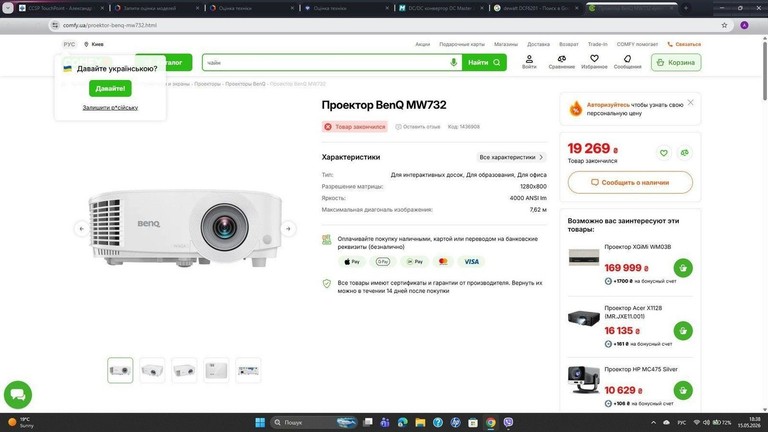The image size is (768, 432).
Task: Select the fifth projector thumbnail
Action: [248, 370]
